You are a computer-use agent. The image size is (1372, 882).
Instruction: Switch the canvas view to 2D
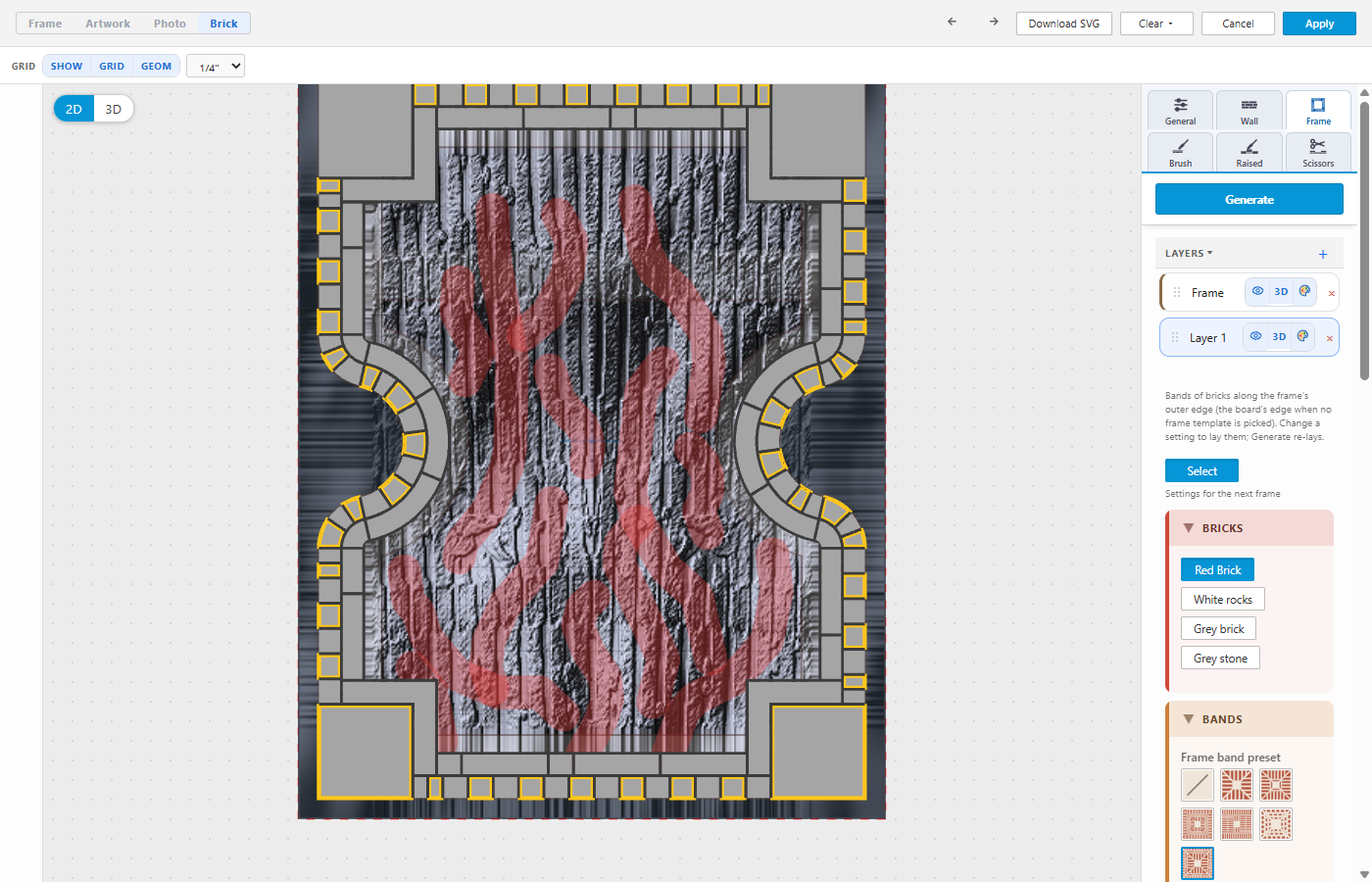[x=73, y=109]
